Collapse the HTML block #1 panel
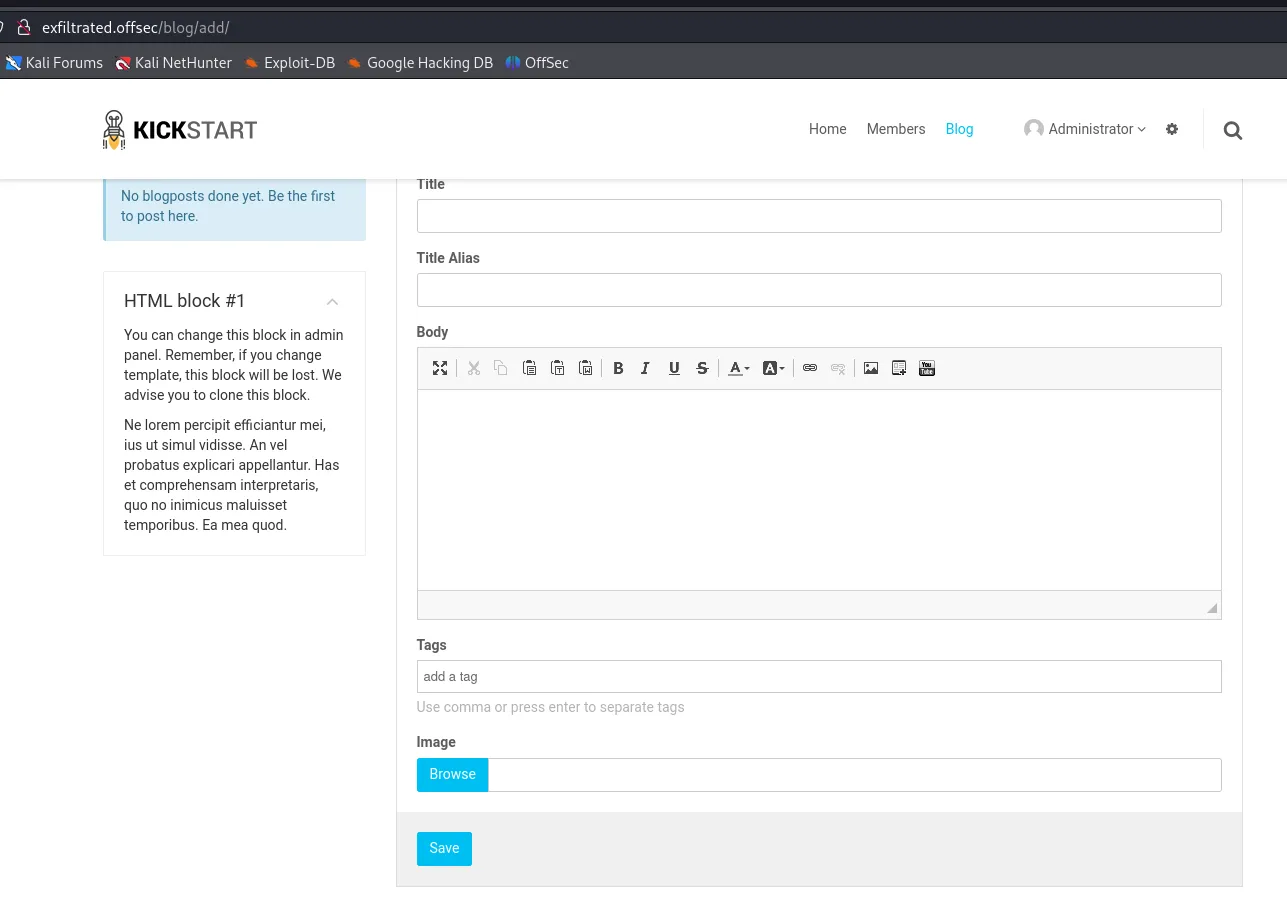1287x898 pixels. coord(332,302)
